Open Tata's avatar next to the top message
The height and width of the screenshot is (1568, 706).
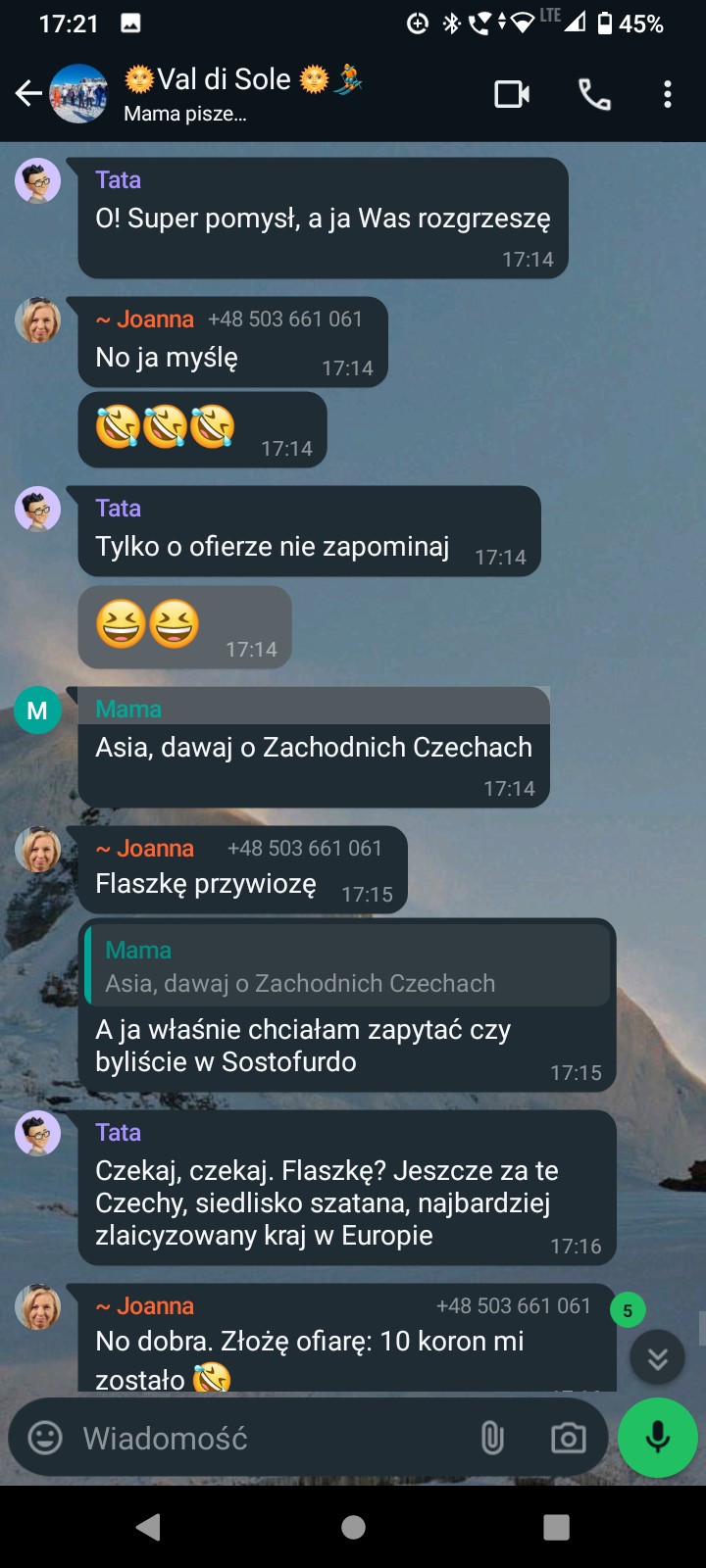(x=38, y=181)
